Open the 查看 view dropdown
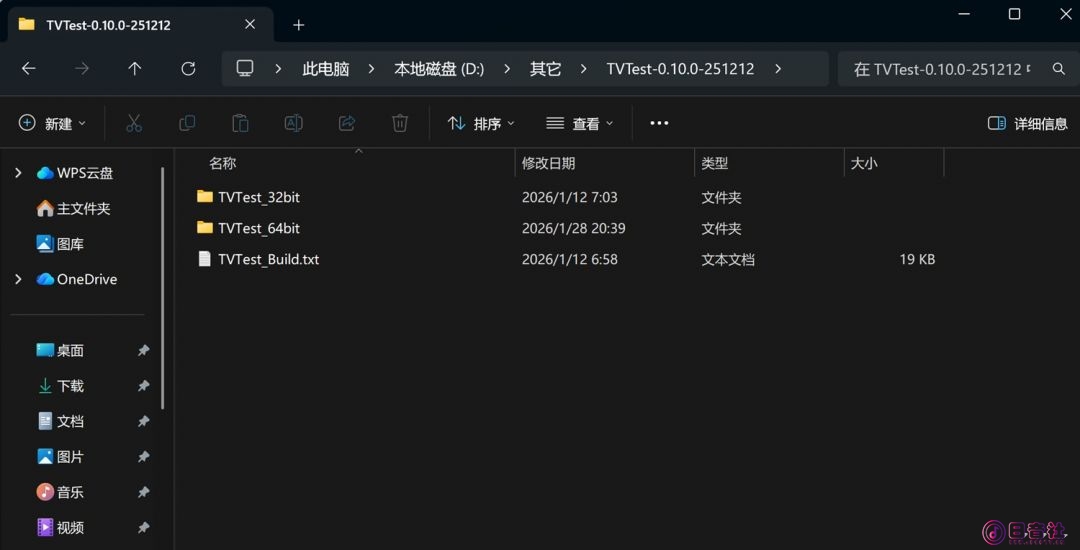1080x550 pixels. tap(579, 123)
